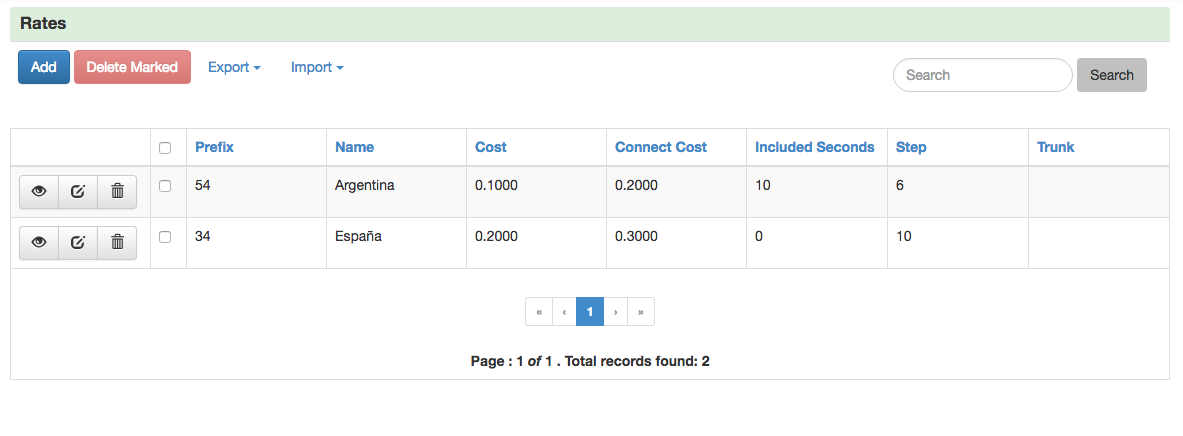
Task: Sort table by Prefix column
Action: click(x=214, y=147)
